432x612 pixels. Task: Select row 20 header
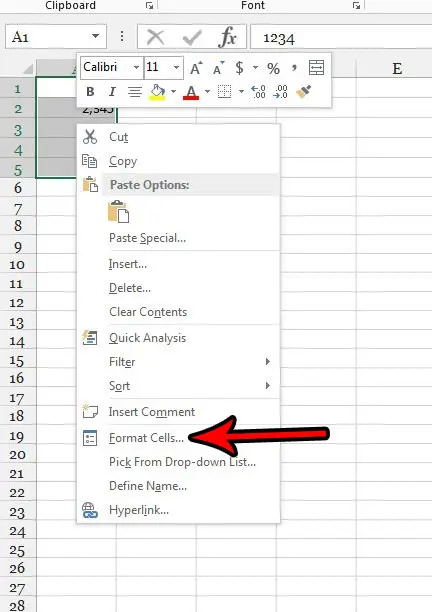[x=18, y=455]
